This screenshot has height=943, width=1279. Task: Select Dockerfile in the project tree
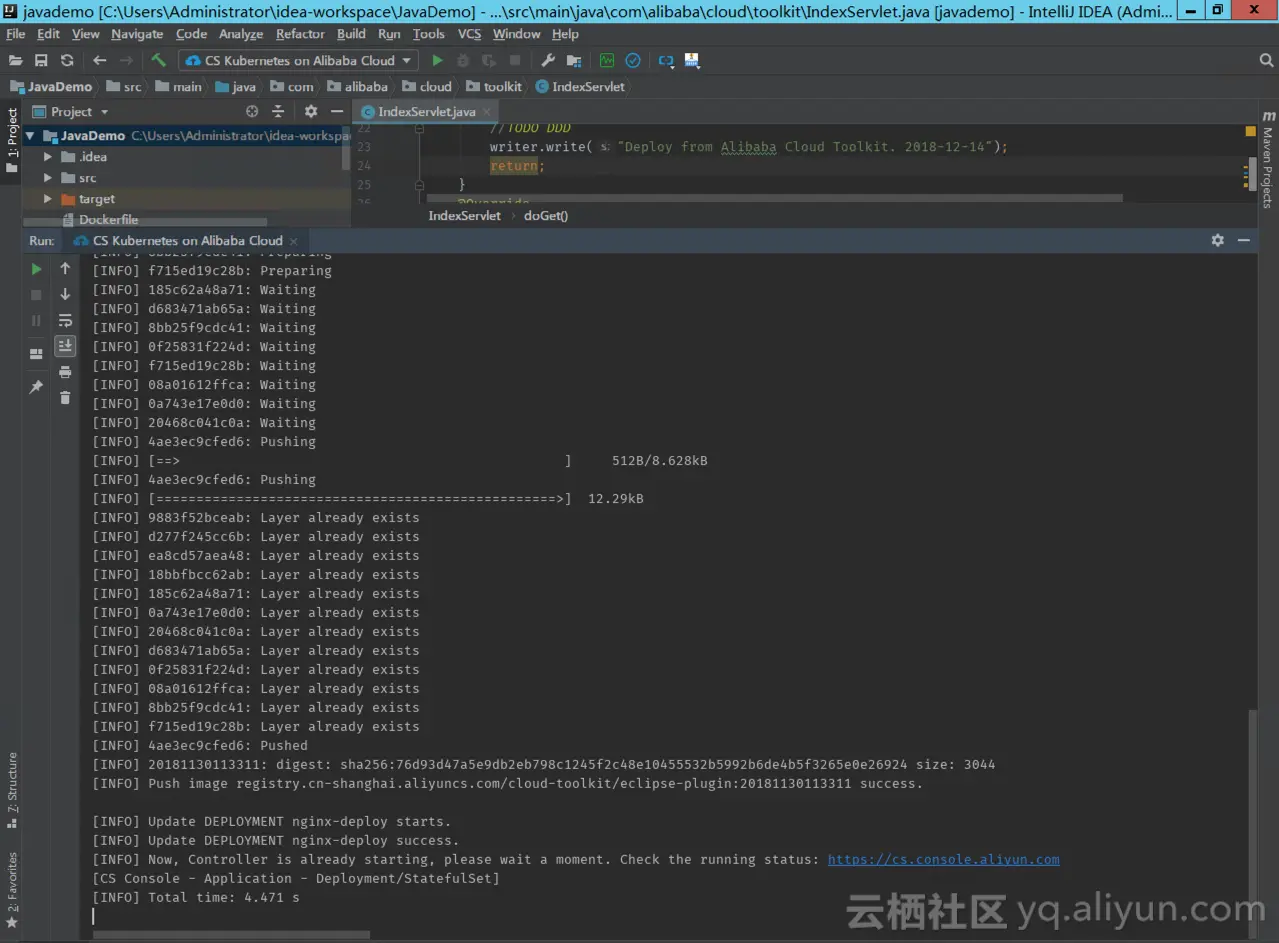[108, 220]
